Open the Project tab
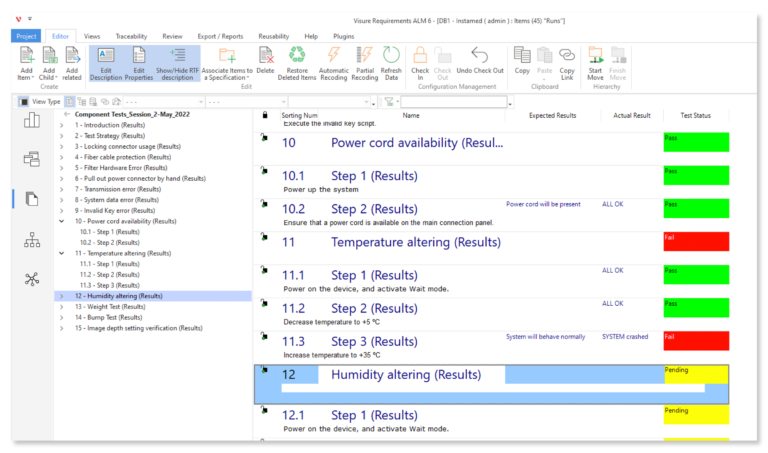768x453 pixels. (x=26, y=36)
